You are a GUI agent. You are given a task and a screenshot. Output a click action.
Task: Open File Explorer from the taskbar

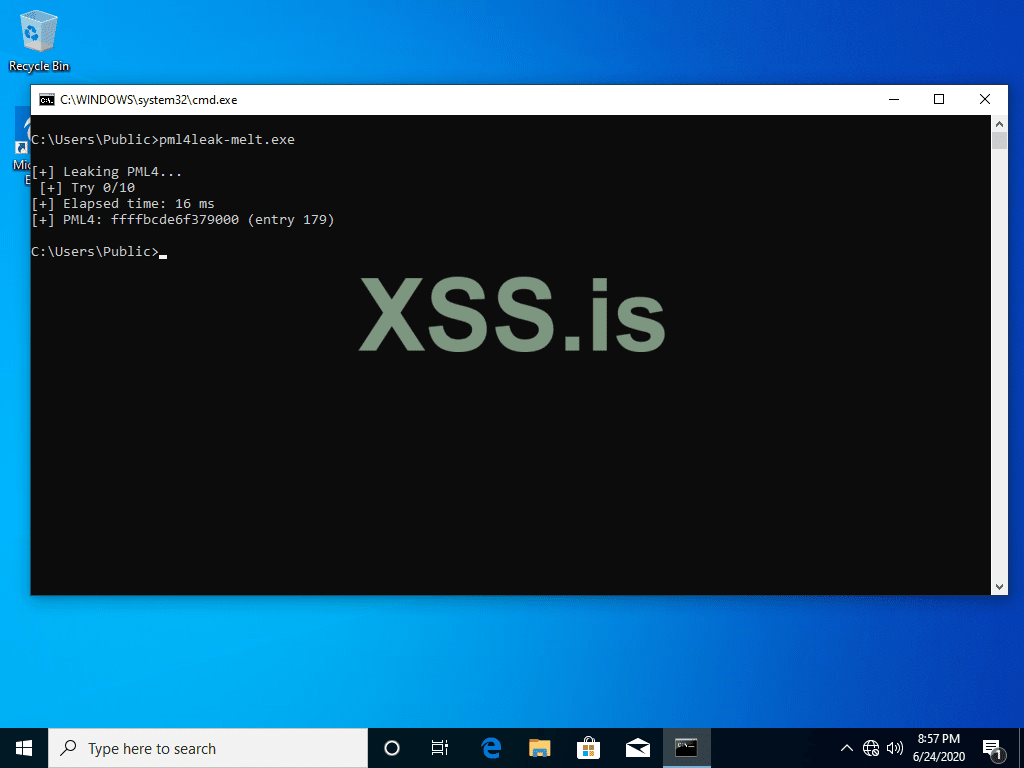539,748
